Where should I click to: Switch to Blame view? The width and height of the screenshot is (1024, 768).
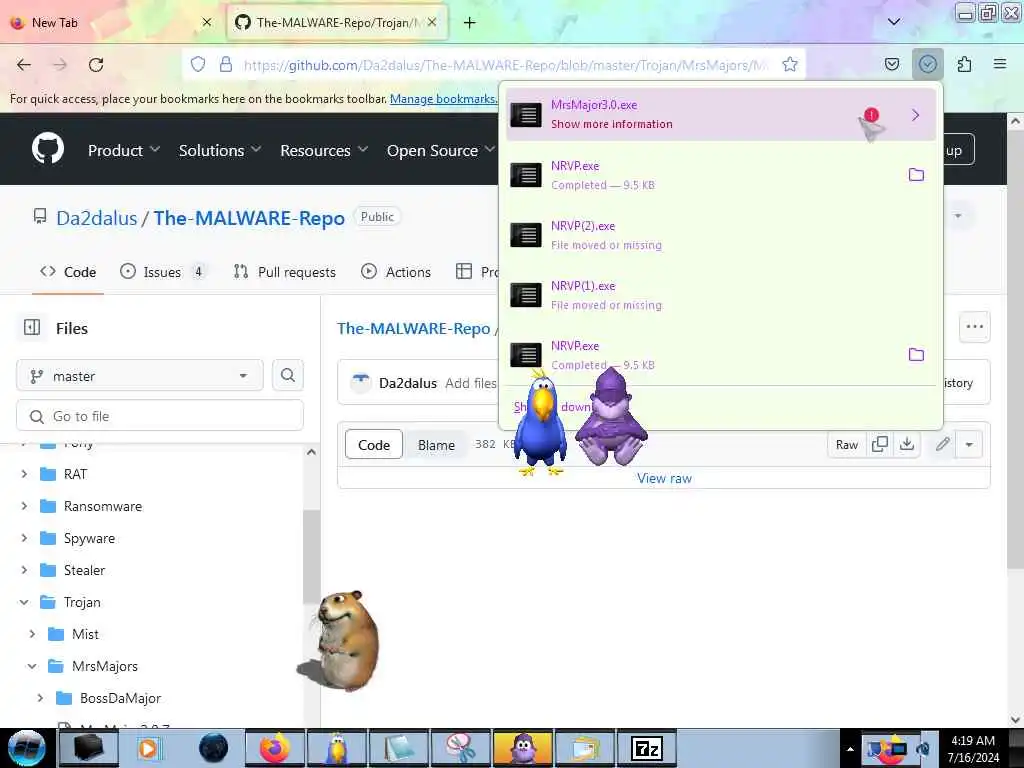[x=436, y=445]
